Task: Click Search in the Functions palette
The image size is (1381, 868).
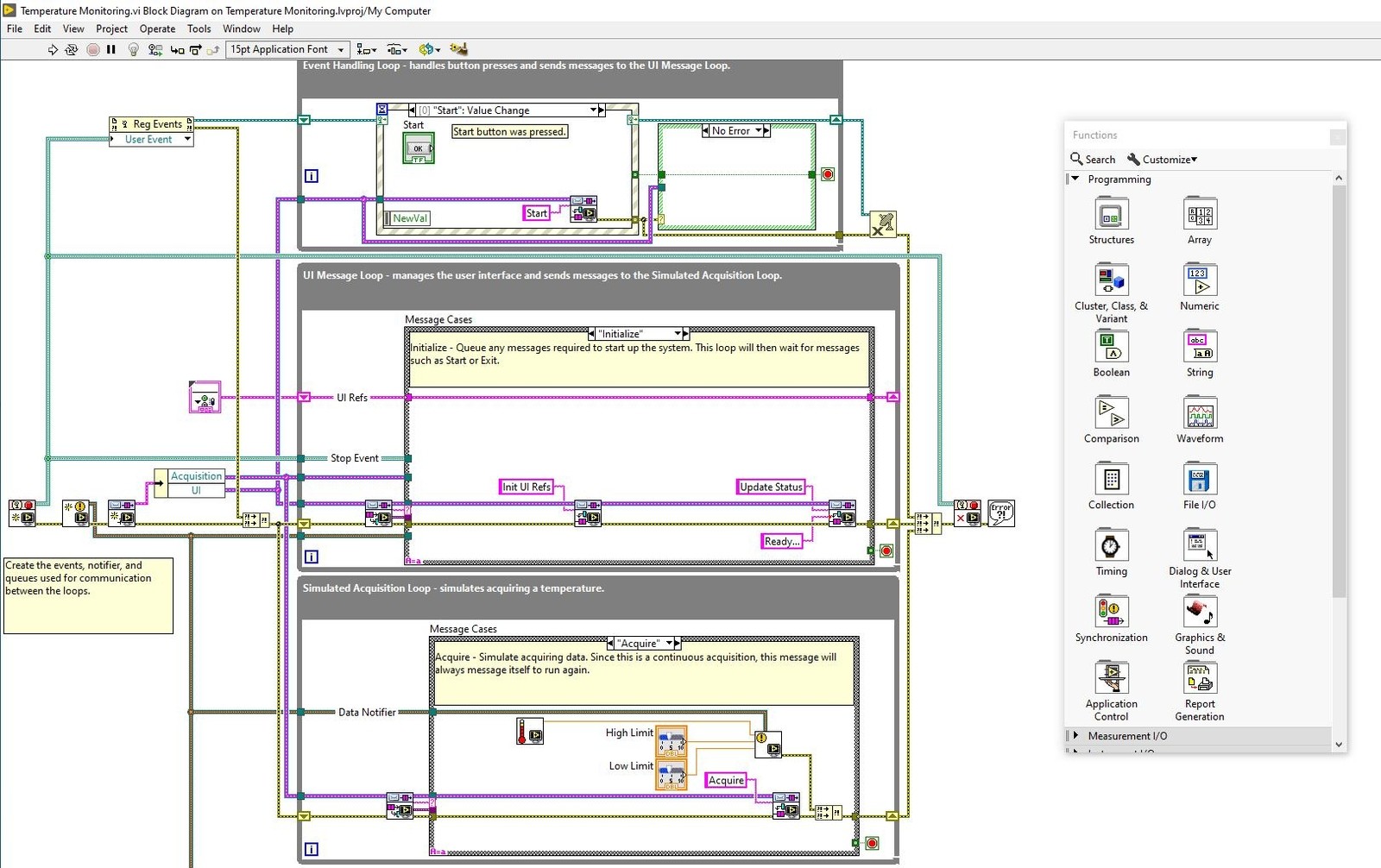Action: [1093, 160]
